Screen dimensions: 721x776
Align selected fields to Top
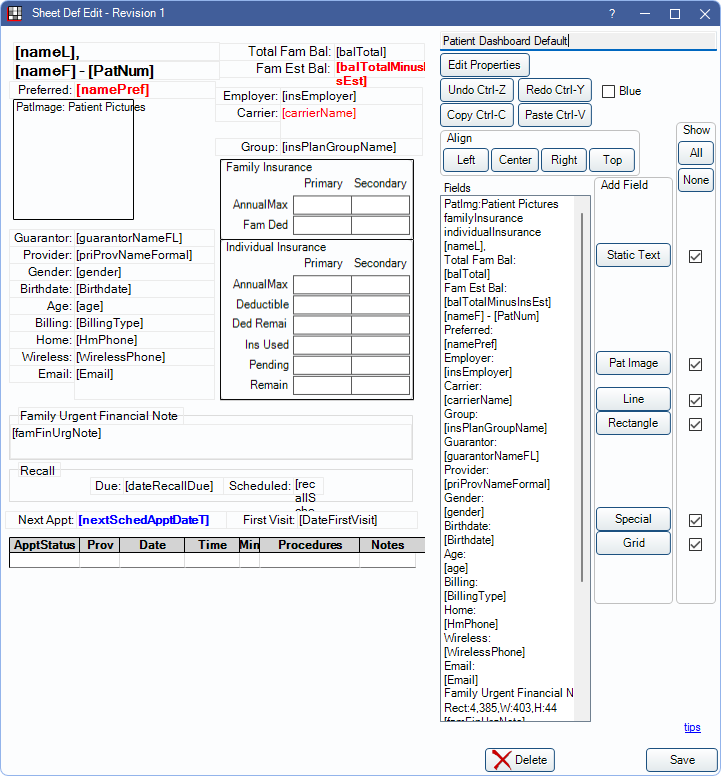click(612, 160)
